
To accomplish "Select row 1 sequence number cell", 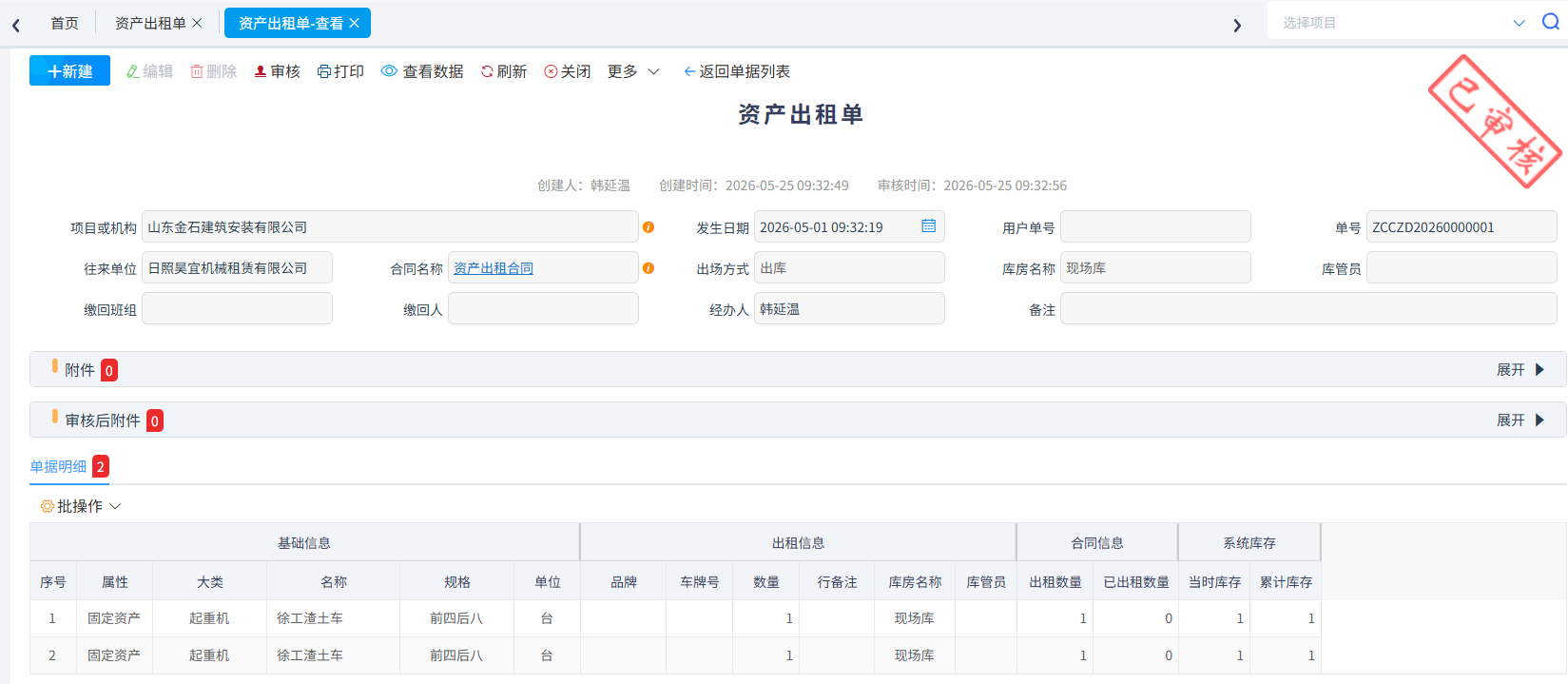I will [52, 618].
